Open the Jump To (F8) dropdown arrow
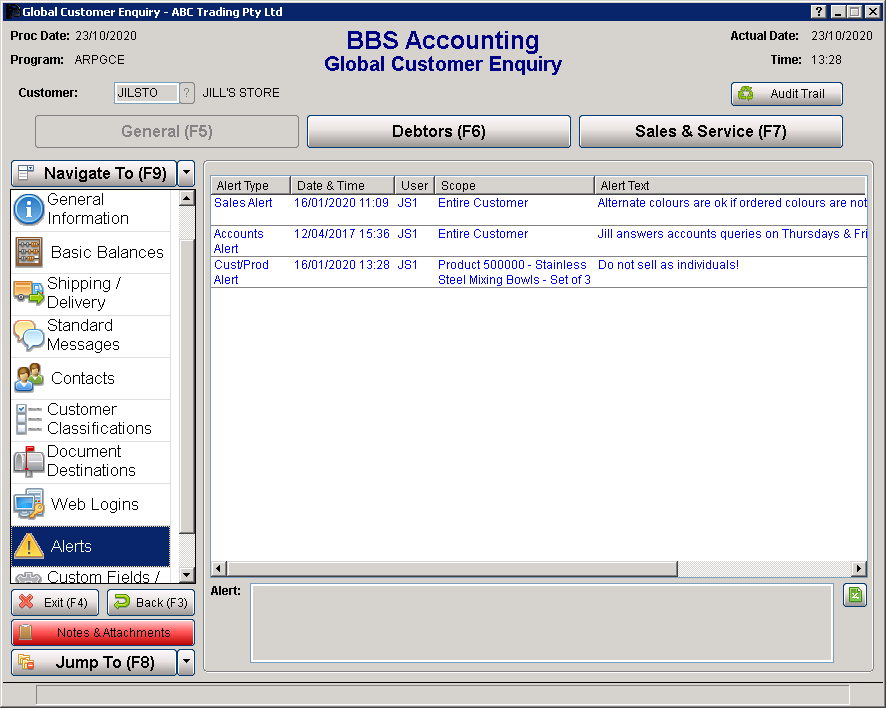The image size is (886, 708). coord(184,662)
